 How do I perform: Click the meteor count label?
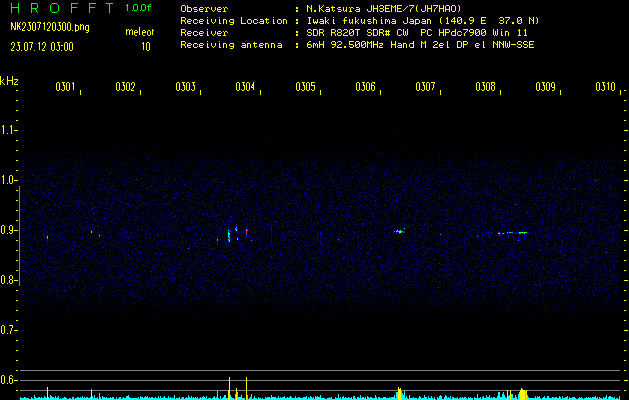138,33
